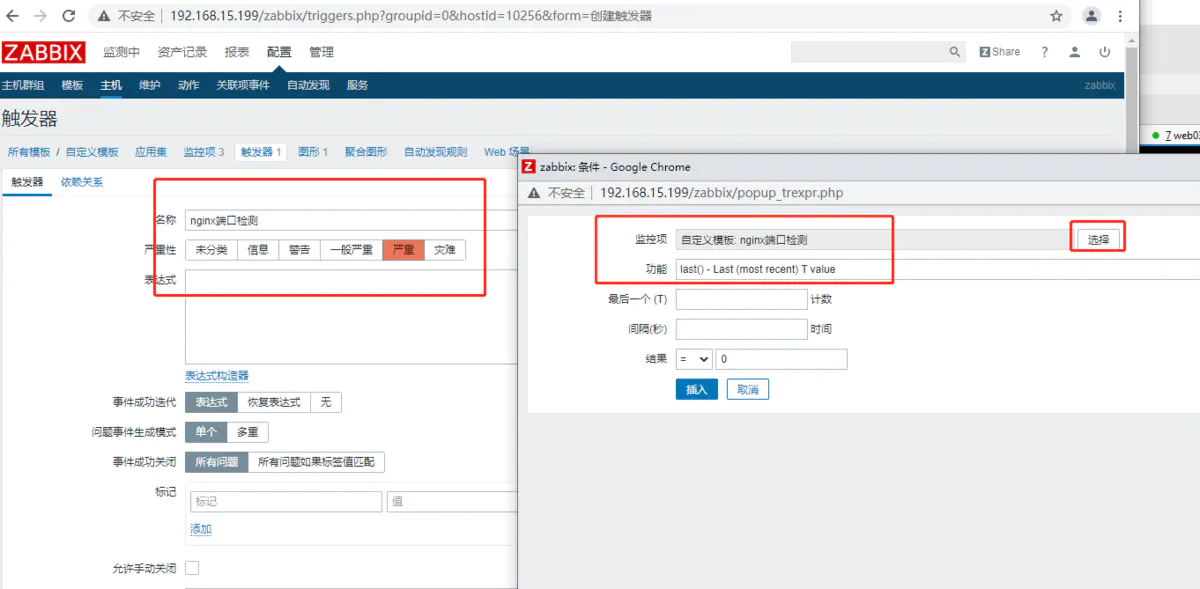Reload the page with refresh icon

(x=69, y=16)
